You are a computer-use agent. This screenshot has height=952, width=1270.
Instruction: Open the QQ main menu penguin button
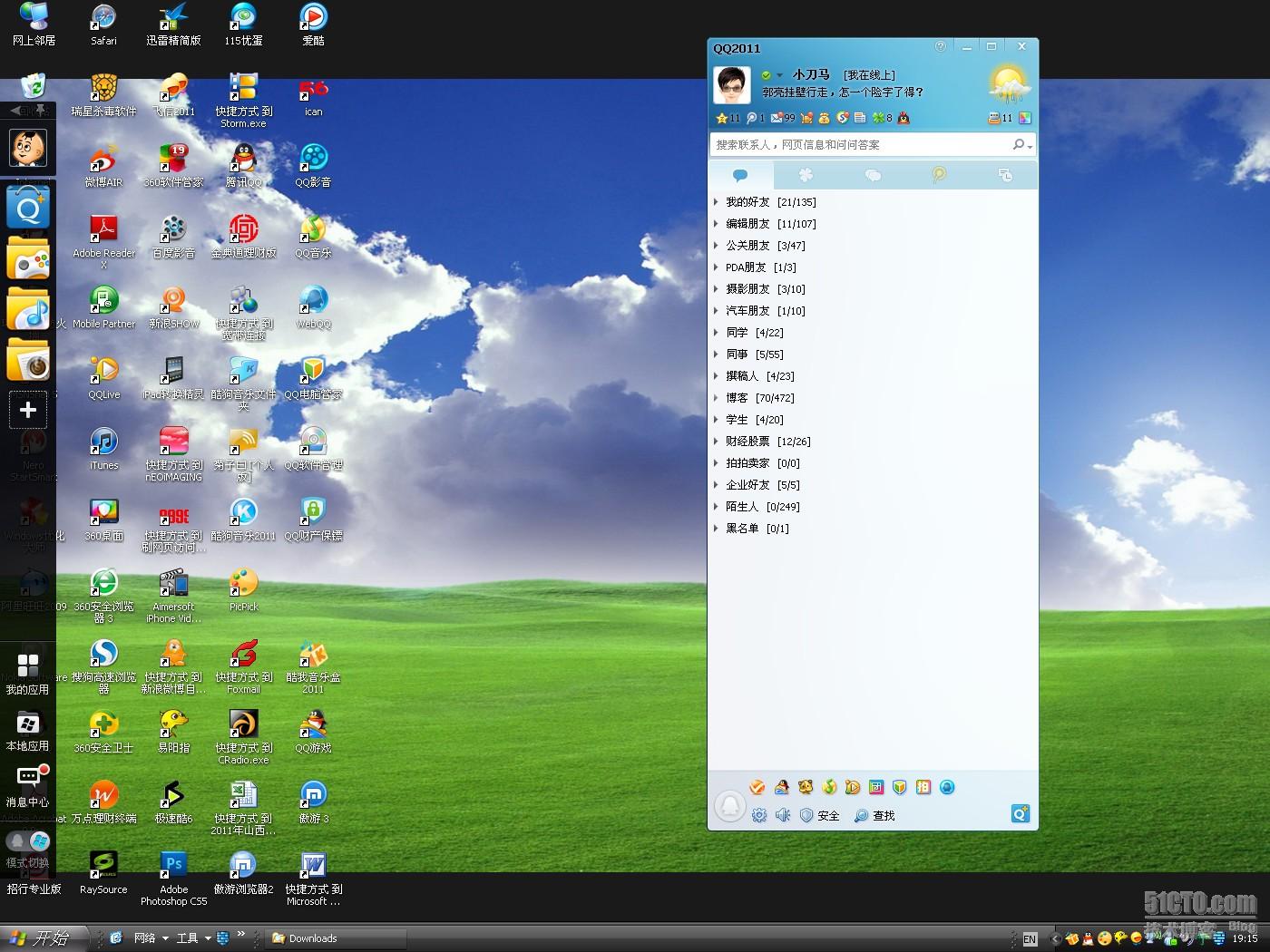pos(729,806)
